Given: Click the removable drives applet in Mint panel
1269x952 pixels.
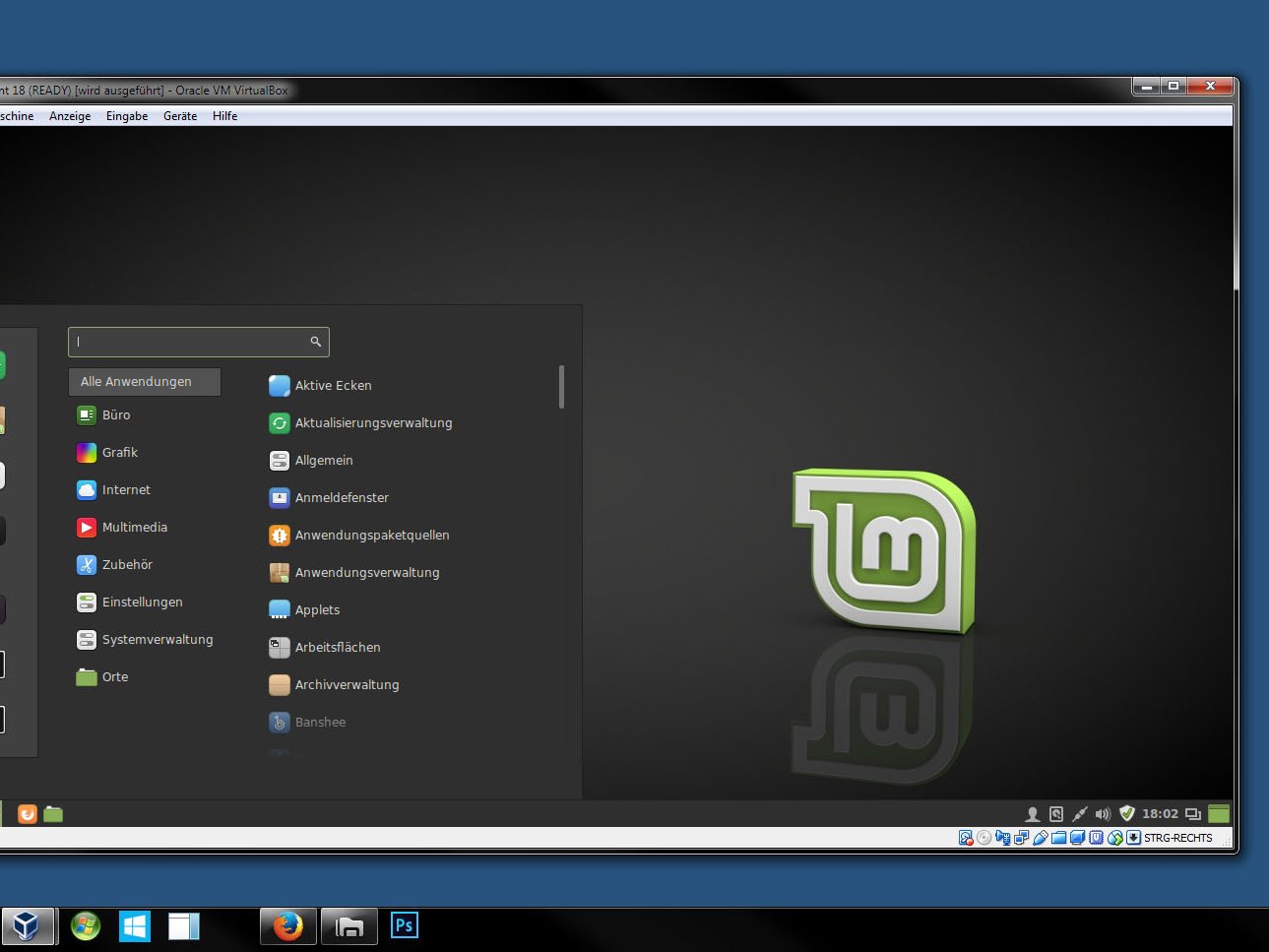Looking at the screenshot, I should (x=1056, y=814).
